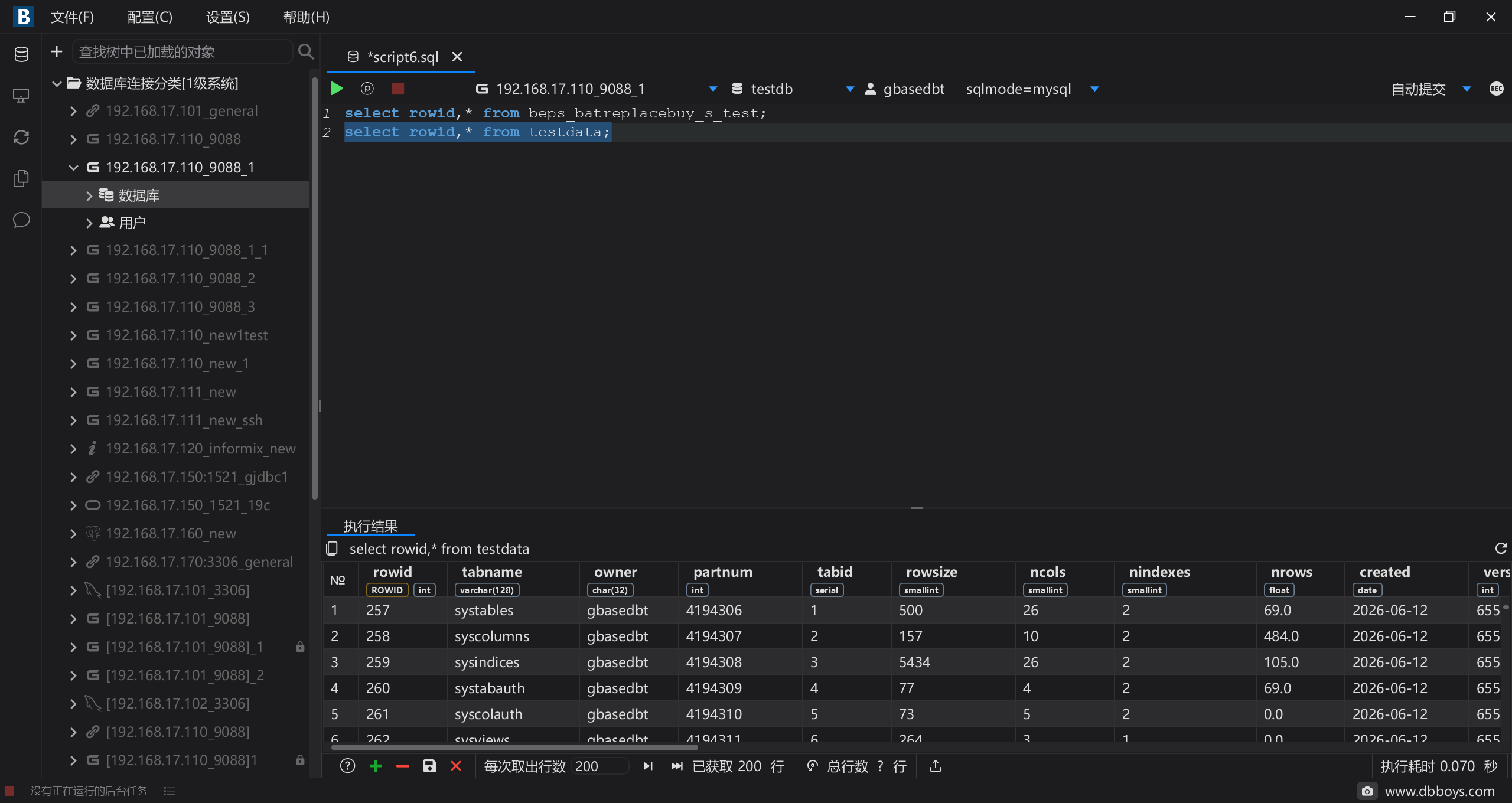The image size is (1512, 803).
Task: Add a row with the green plus icon
Action: tap(376, 766)
